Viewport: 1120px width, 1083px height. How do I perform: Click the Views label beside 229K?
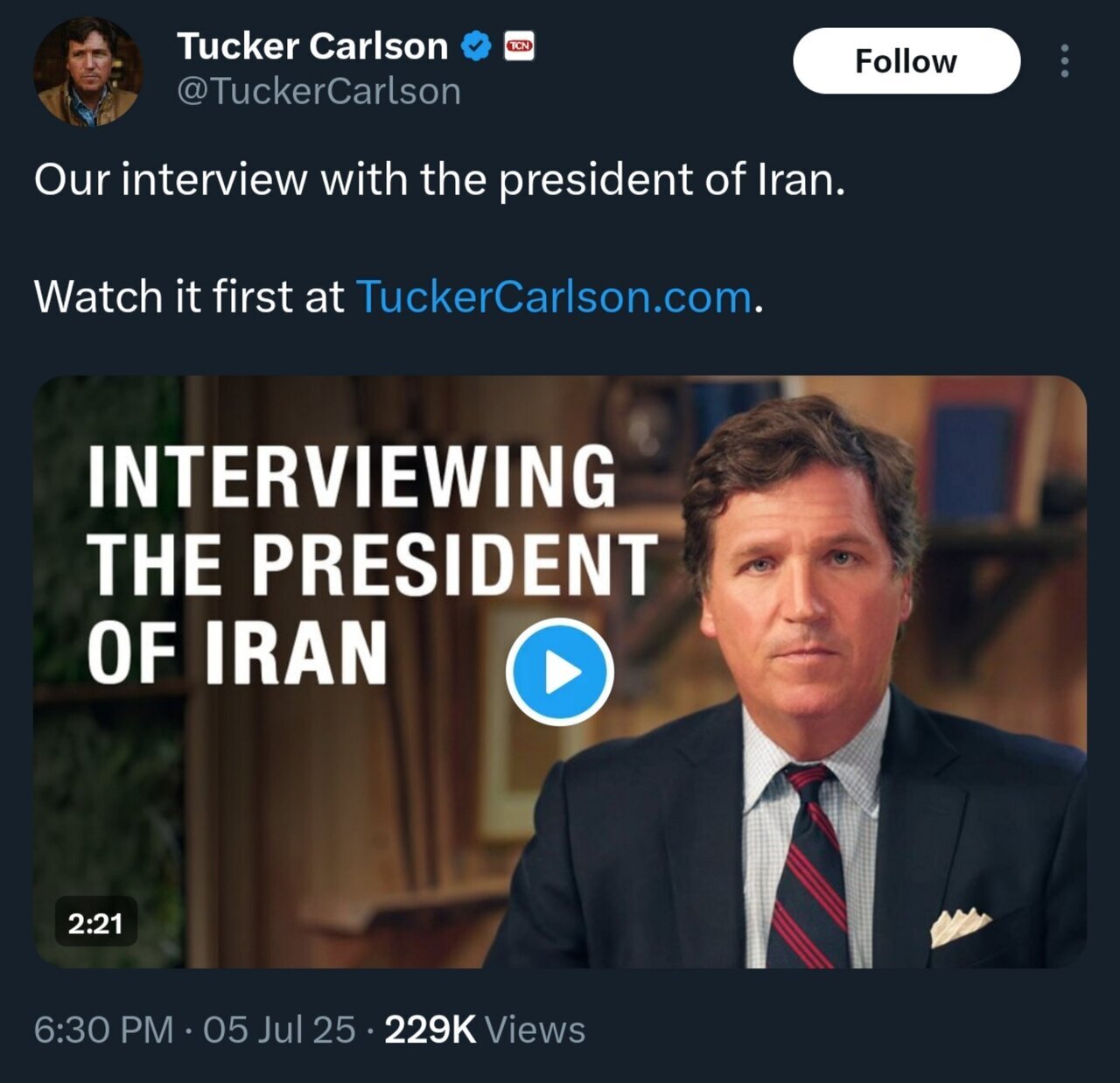tap(535, 1030)
